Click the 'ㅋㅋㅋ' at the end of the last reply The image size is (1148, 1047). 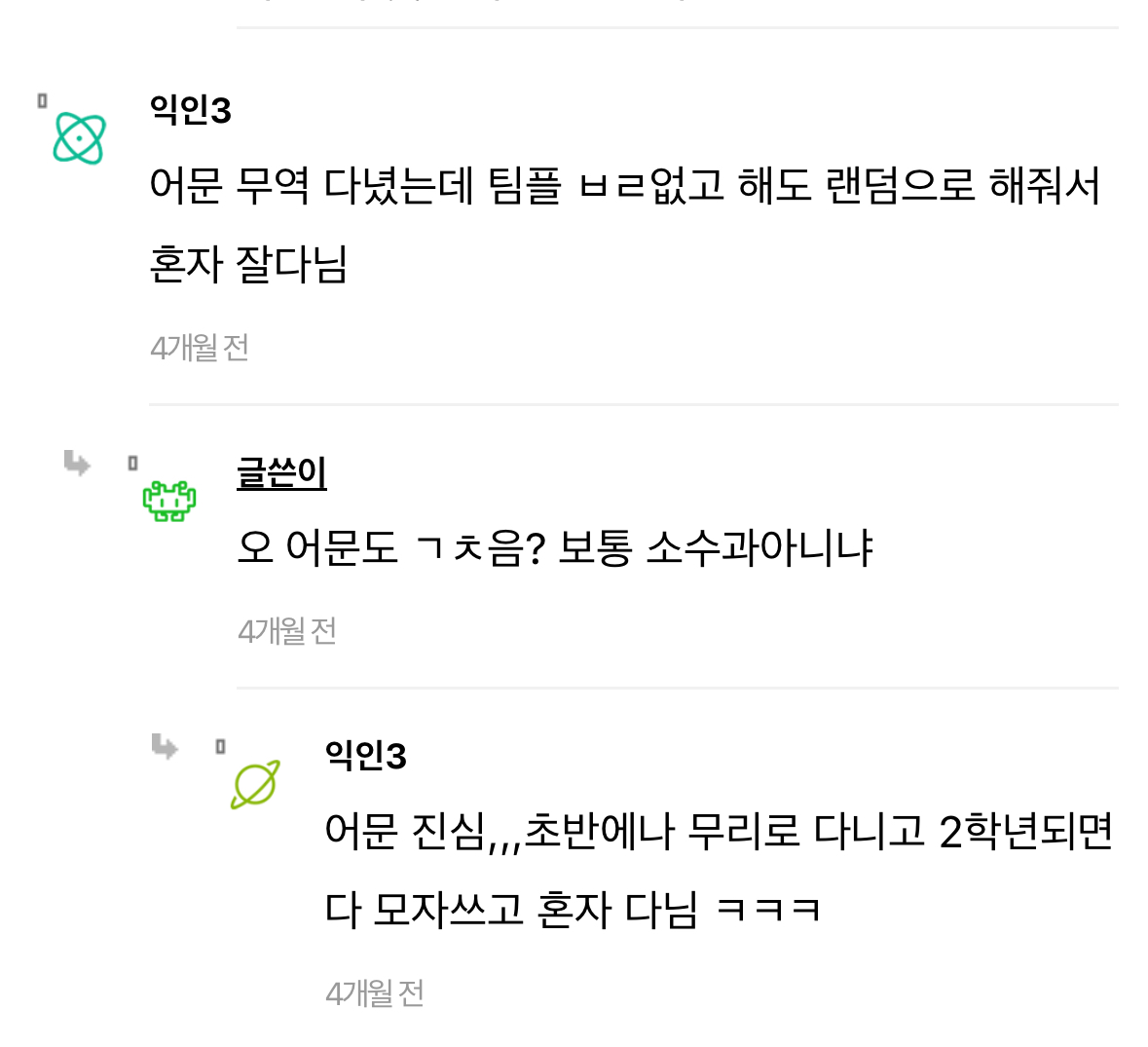point(767,911)
